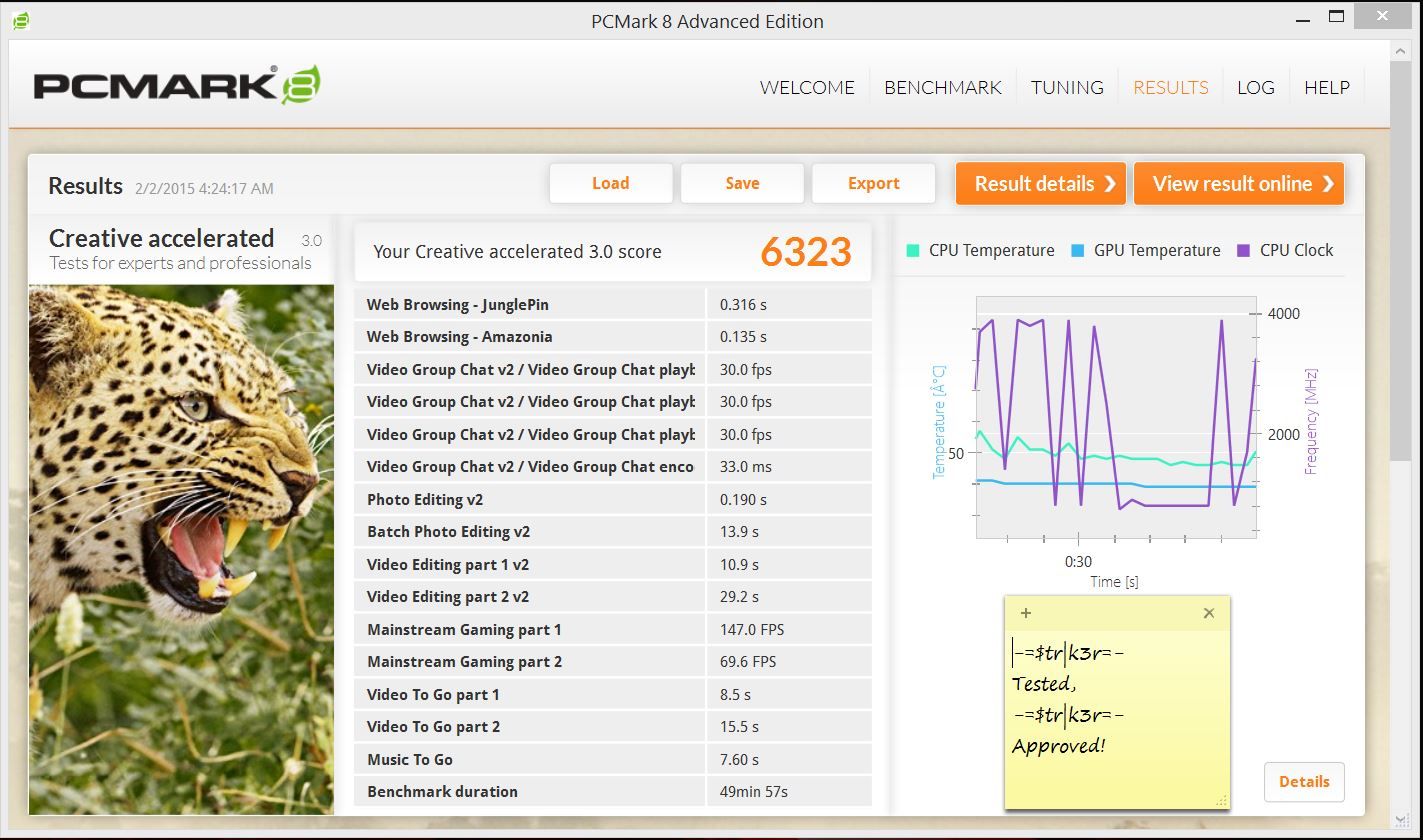Viewport: 1423px width, 840px height.
Task: Go to the LOG tab
Action: 1255,88
